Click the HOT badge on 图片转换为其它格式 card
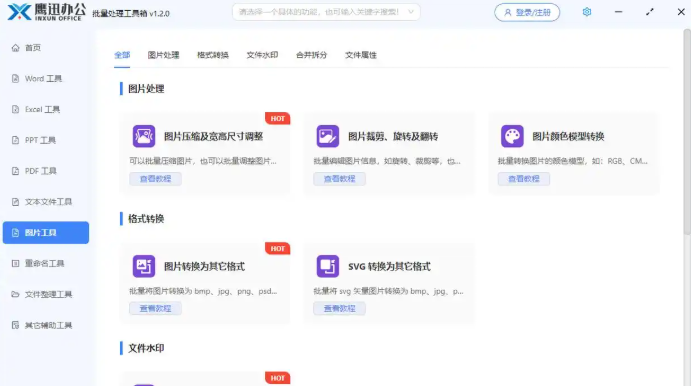 pos(278,249)
